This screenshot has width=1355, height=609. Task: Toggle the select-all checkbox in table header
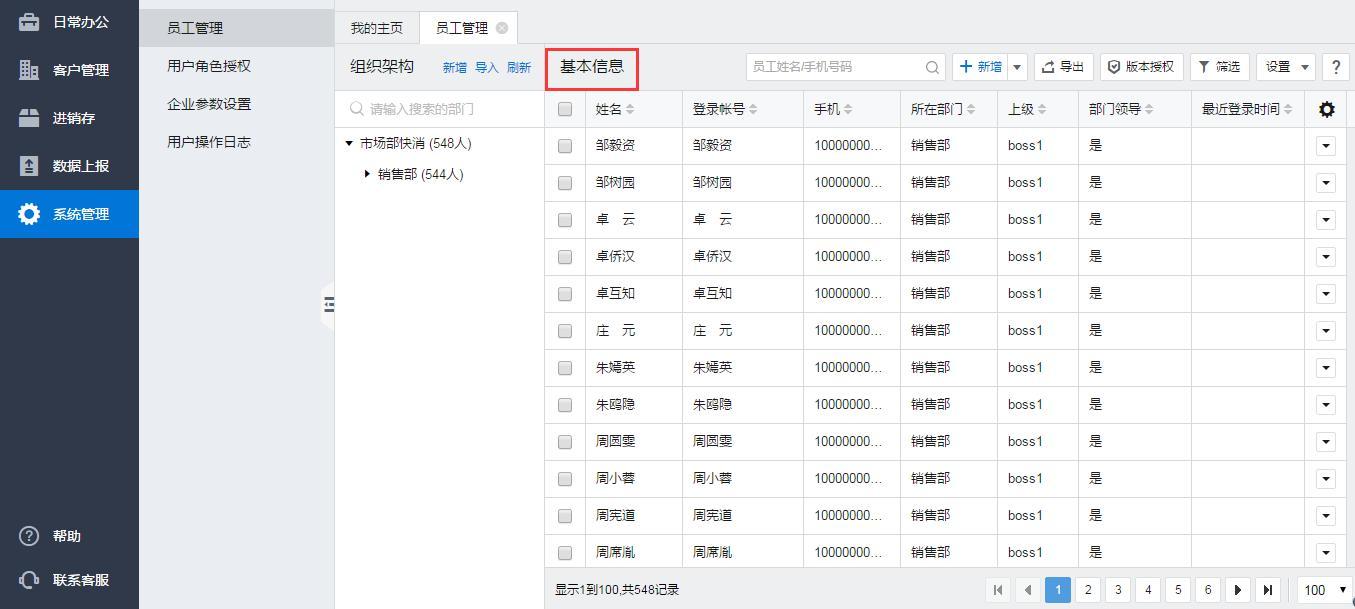(565, 109)
